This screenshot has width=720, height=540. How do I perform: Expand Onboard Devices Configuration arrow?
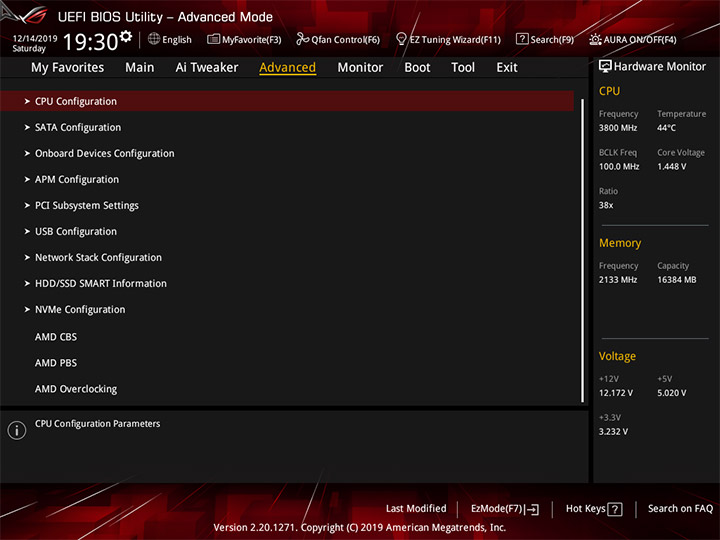click(x=27, y=153)
